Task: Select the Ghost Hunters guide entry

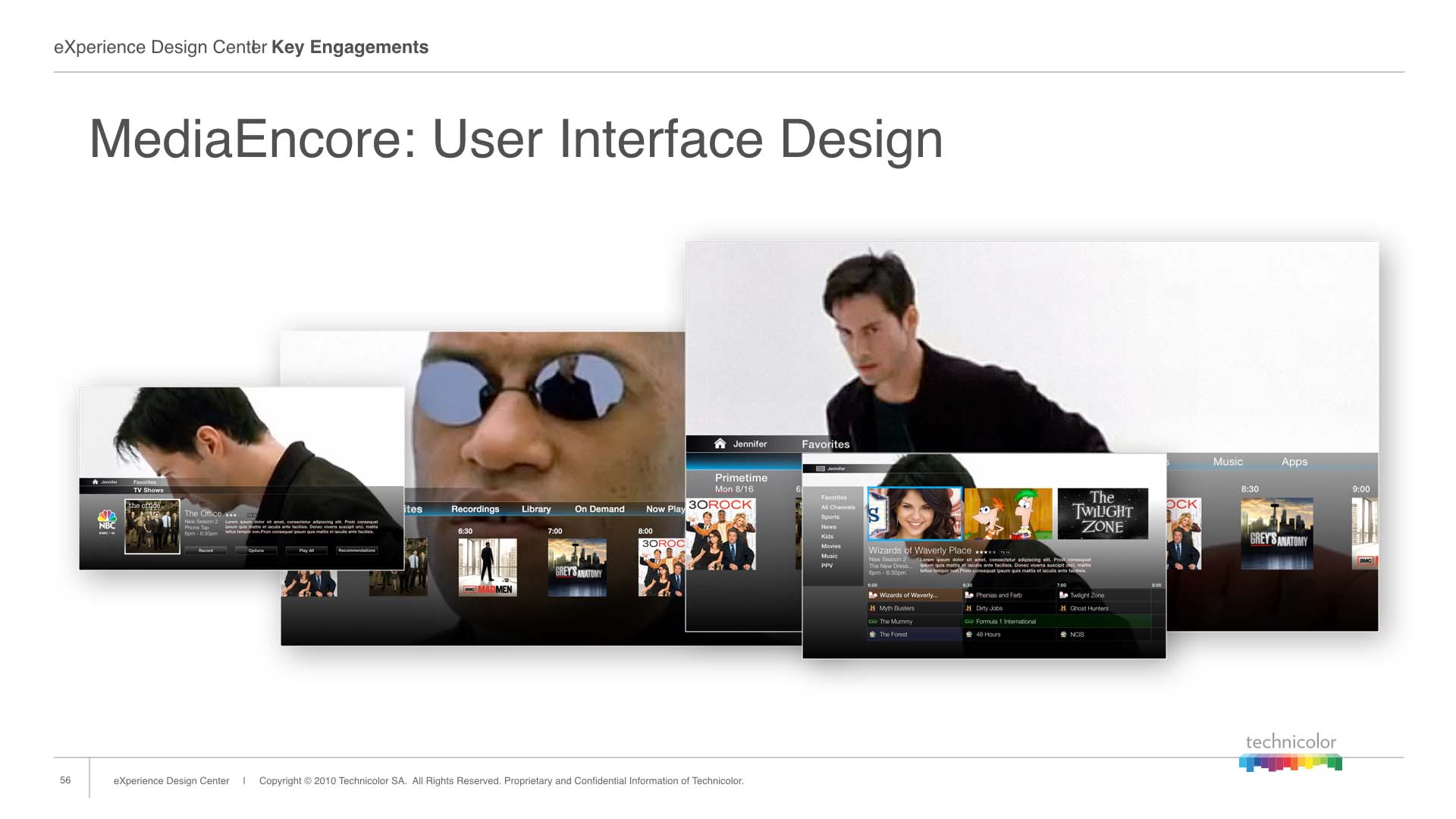Action: tap(1104, 608)
